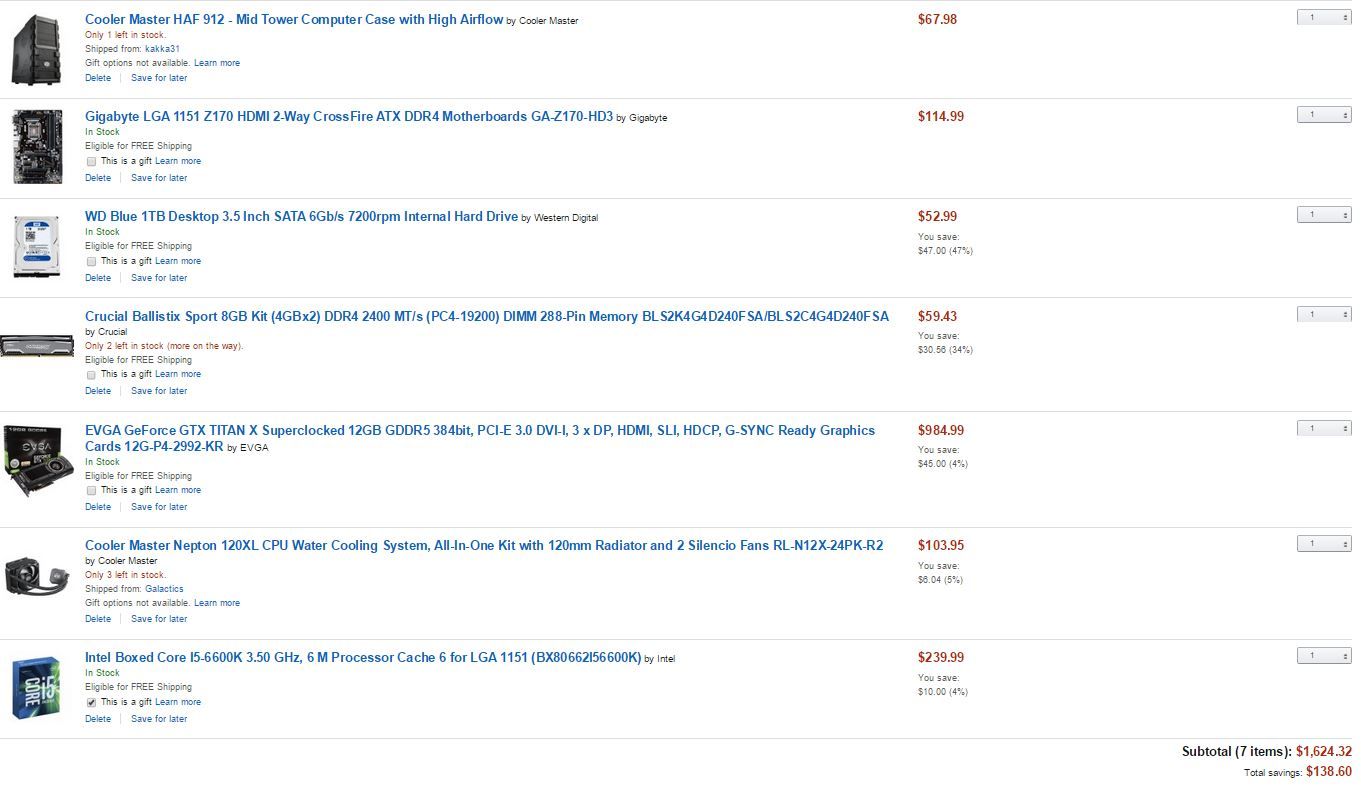
Task: Click the $114.99 price
Action: pyautogui.click(x=941, y=116)
